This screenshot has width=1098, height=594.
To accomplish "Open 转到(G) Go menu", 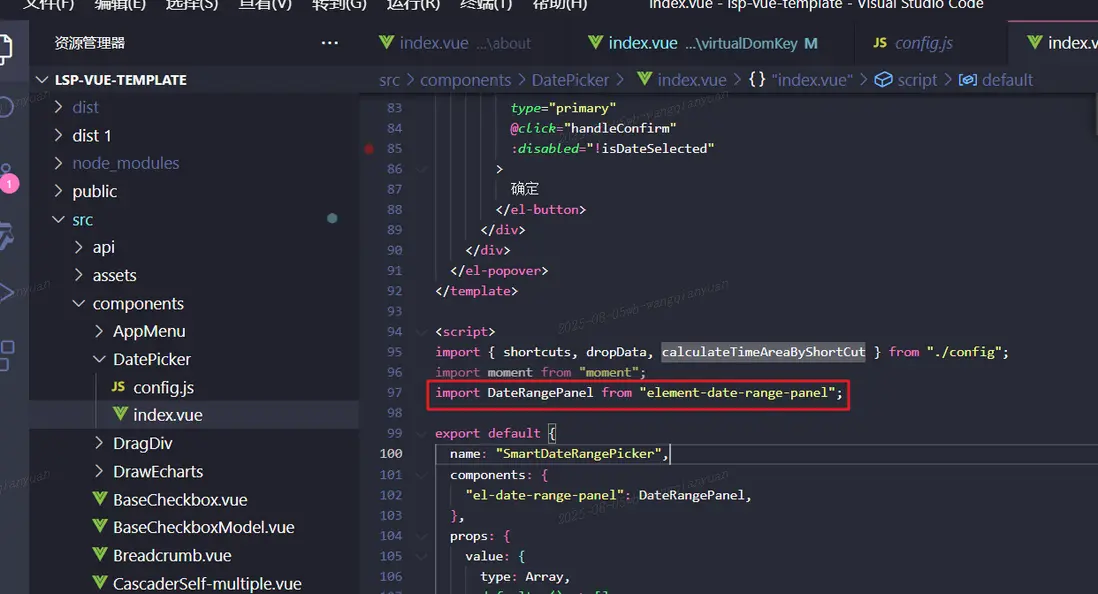I will tap(339, 5).
